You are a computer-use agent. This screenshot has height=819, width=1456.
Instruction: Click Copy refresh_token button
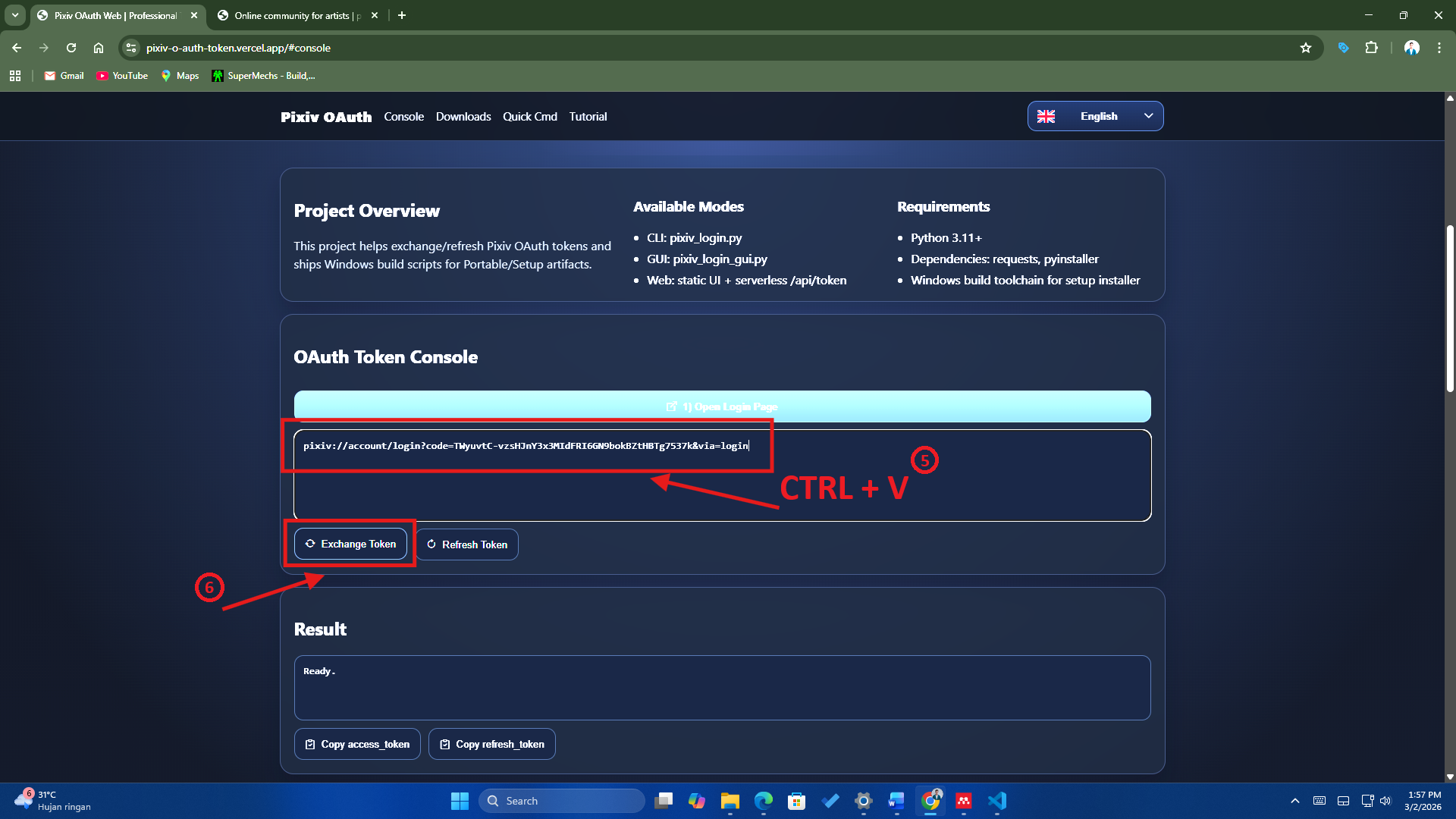coord(491,744)
